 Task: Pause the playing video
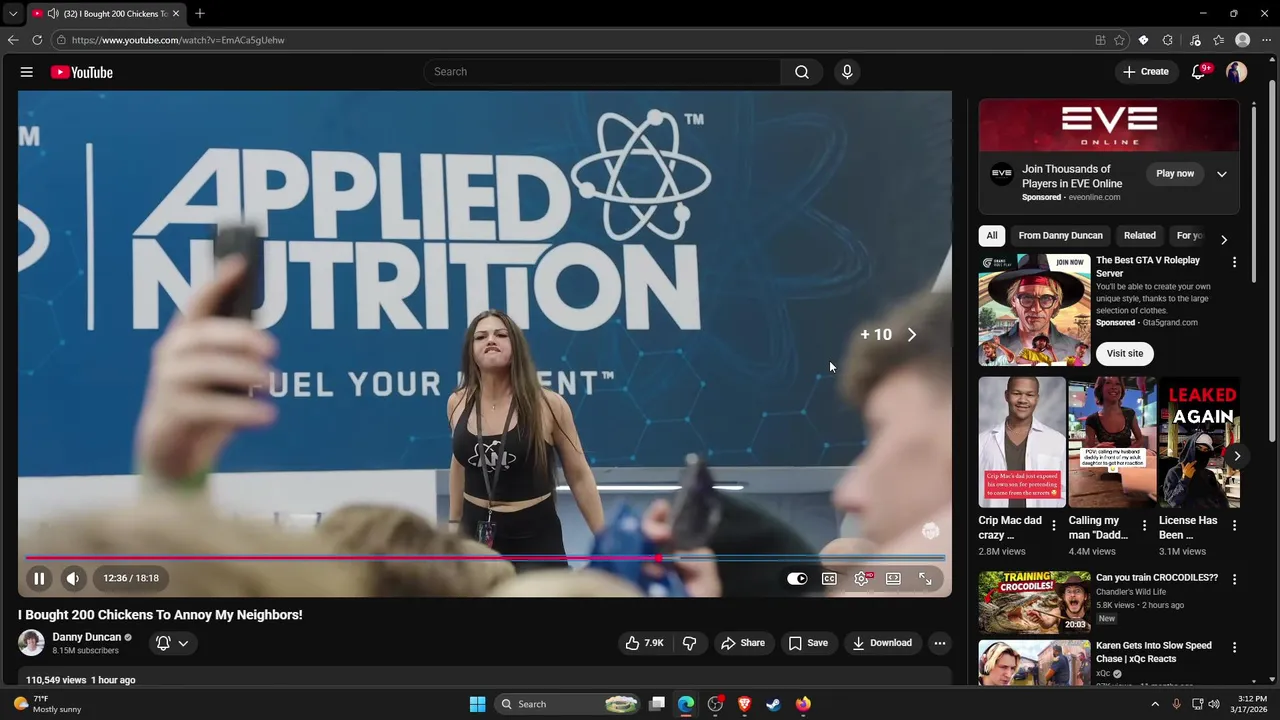click(x=39, y=578)
